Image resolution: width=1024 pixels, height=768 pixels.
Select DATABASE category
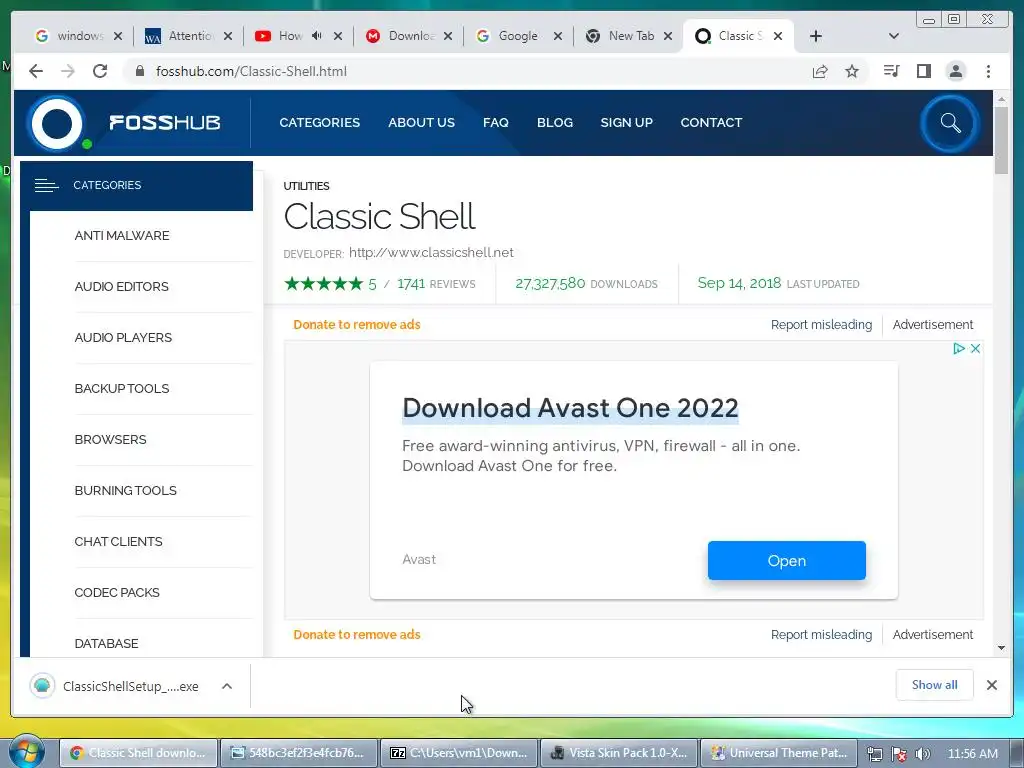click(106, 643)
